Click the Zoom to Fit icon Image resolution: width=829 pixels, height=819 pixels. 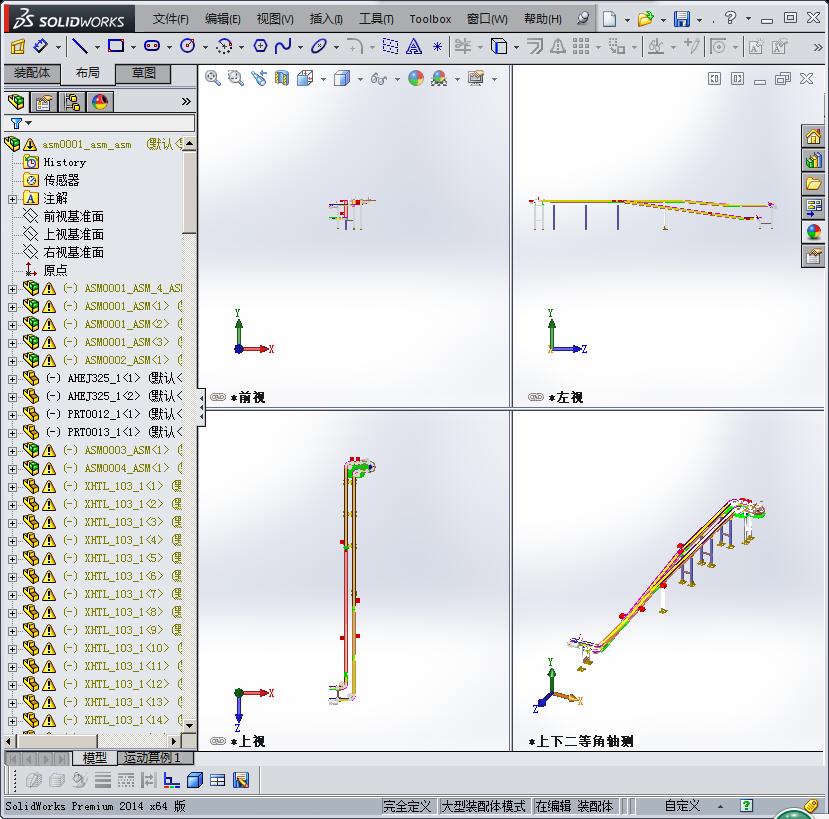pos(213,79)
